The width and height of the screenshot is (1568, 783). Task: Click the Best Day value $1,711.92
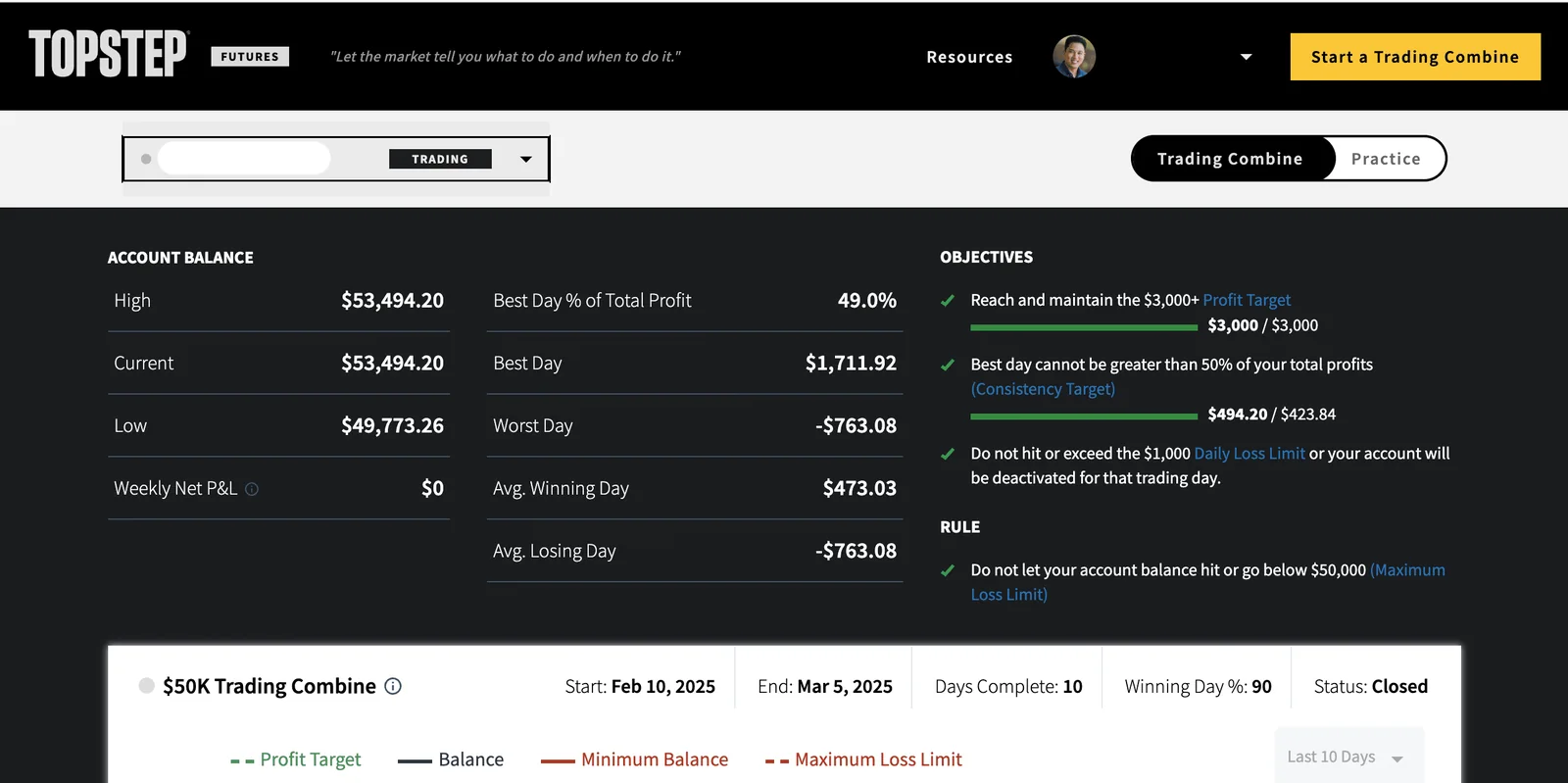click(x=851, y=364)
